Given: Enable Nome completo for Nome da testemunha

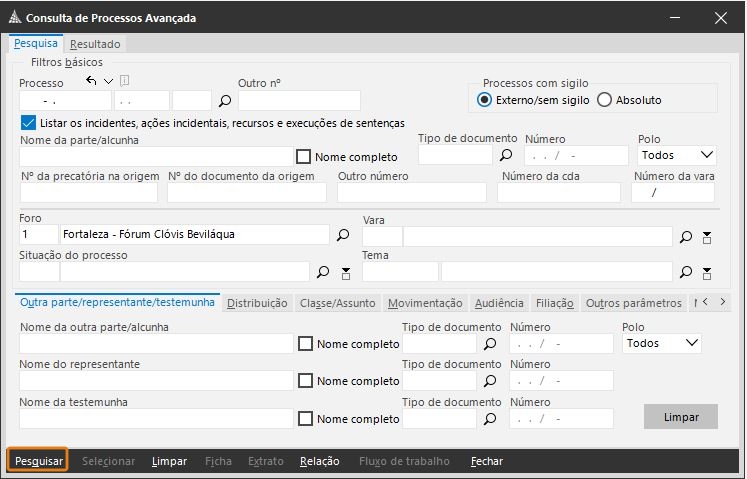Looking at the screenshot, I should click(x=306, y=419).
